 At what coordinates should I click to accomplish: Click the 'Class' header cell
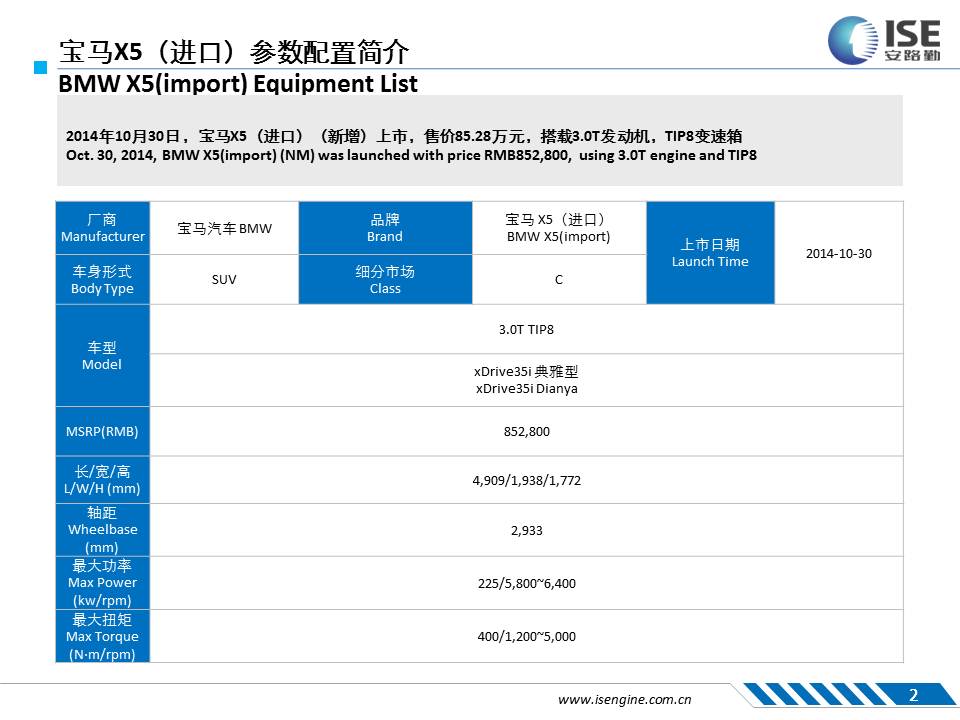[x=385, y=280]
